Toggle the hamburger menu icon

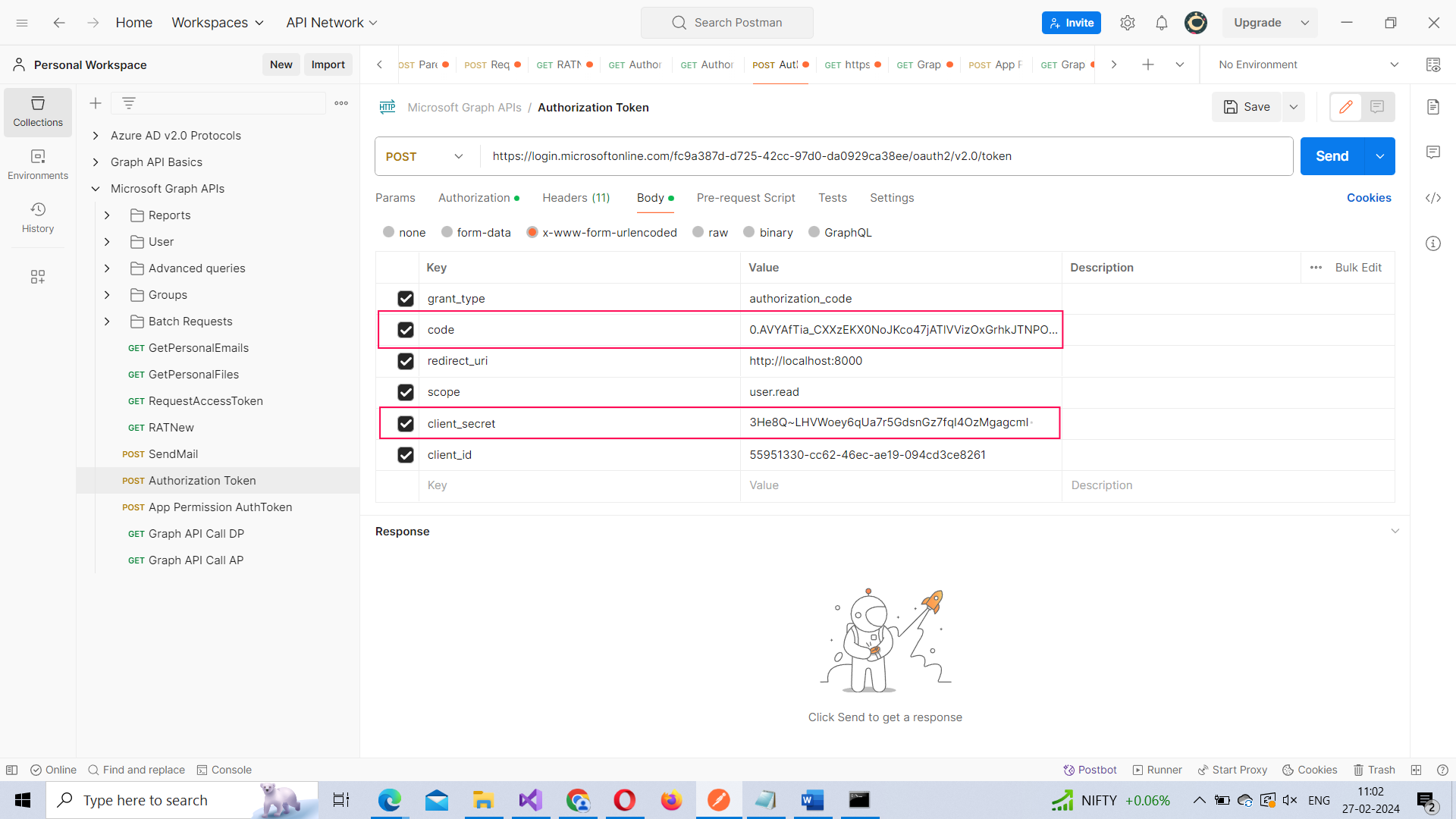pyautogui.click(x=22, y=23)
